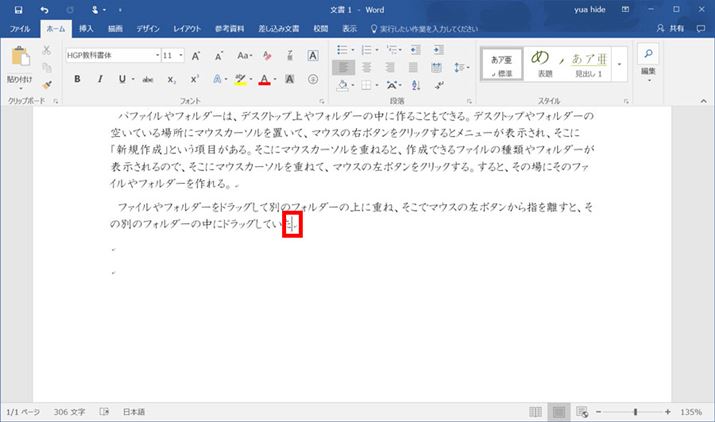Expand bullet list style dropdown
This screenshot has width=715, height=422.
352,50
